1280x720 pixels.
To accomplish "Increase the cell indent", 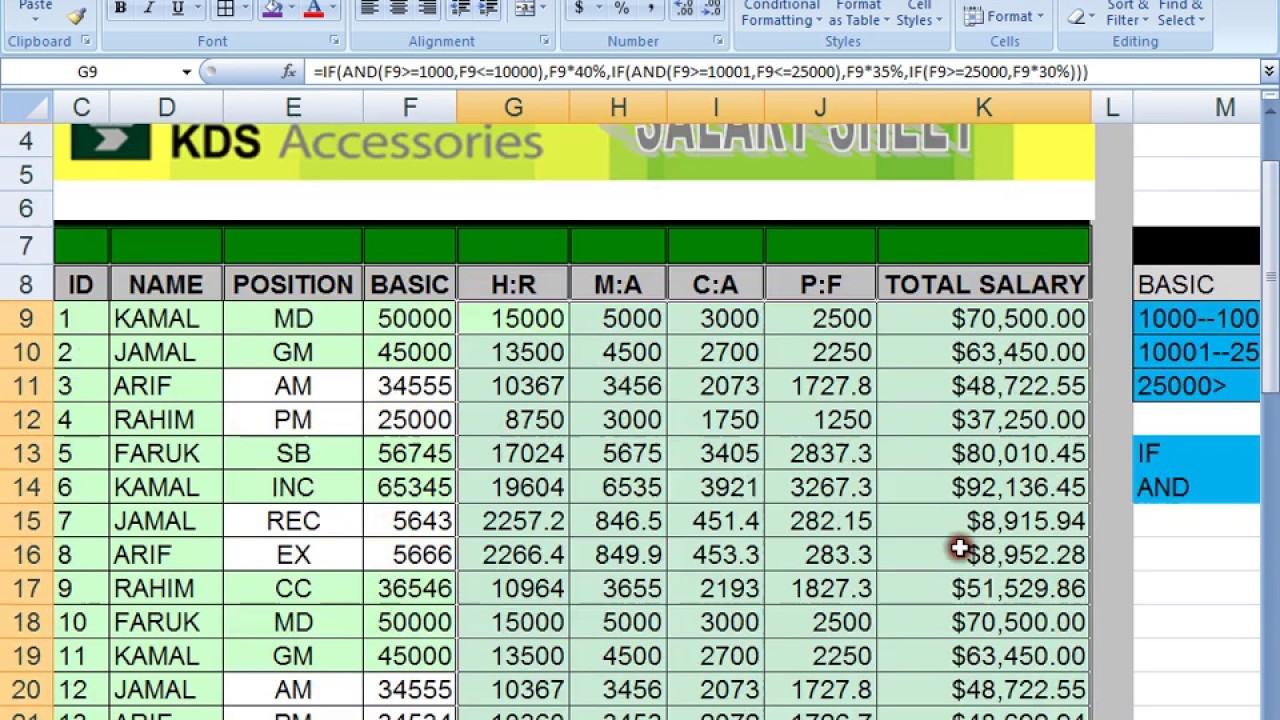I will 489,9.
